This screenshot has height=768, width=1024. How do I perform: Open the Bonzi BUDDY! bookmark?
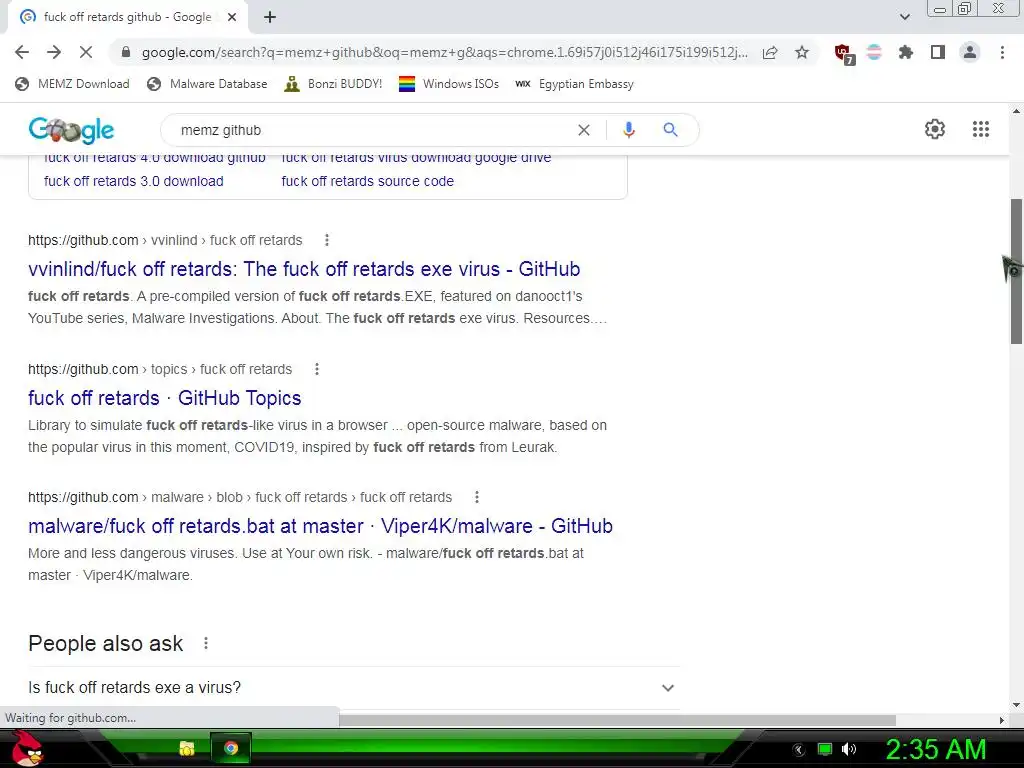[333, 84]
